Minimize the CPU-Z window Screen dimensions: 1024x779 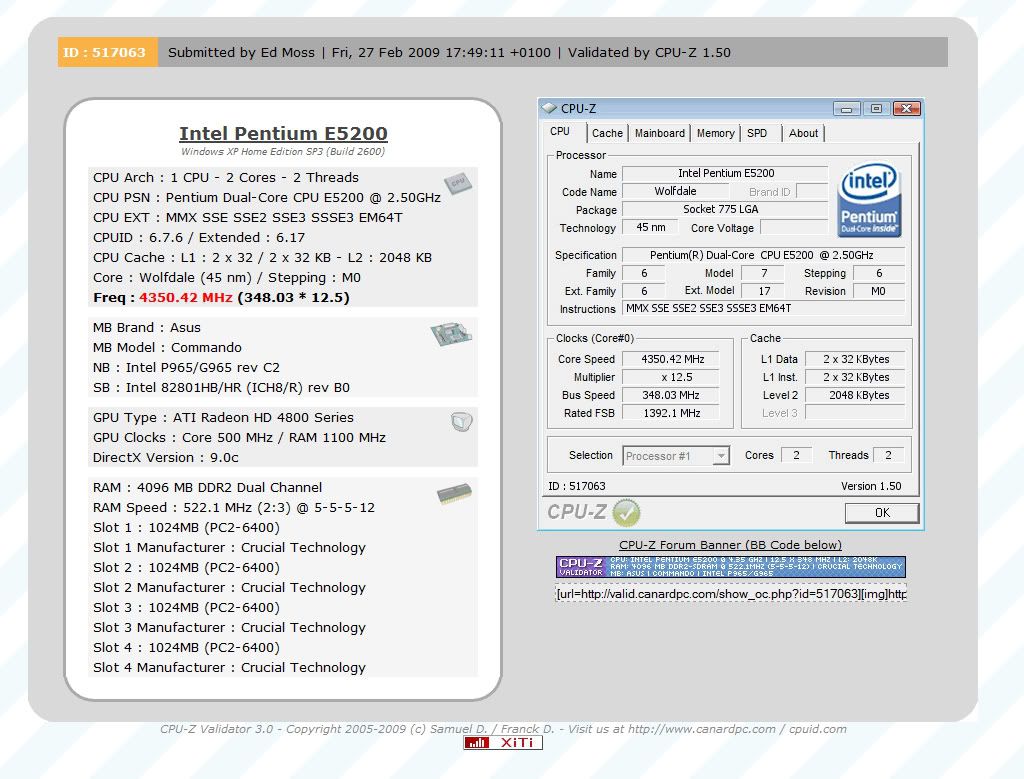click(x=846, y=108)
